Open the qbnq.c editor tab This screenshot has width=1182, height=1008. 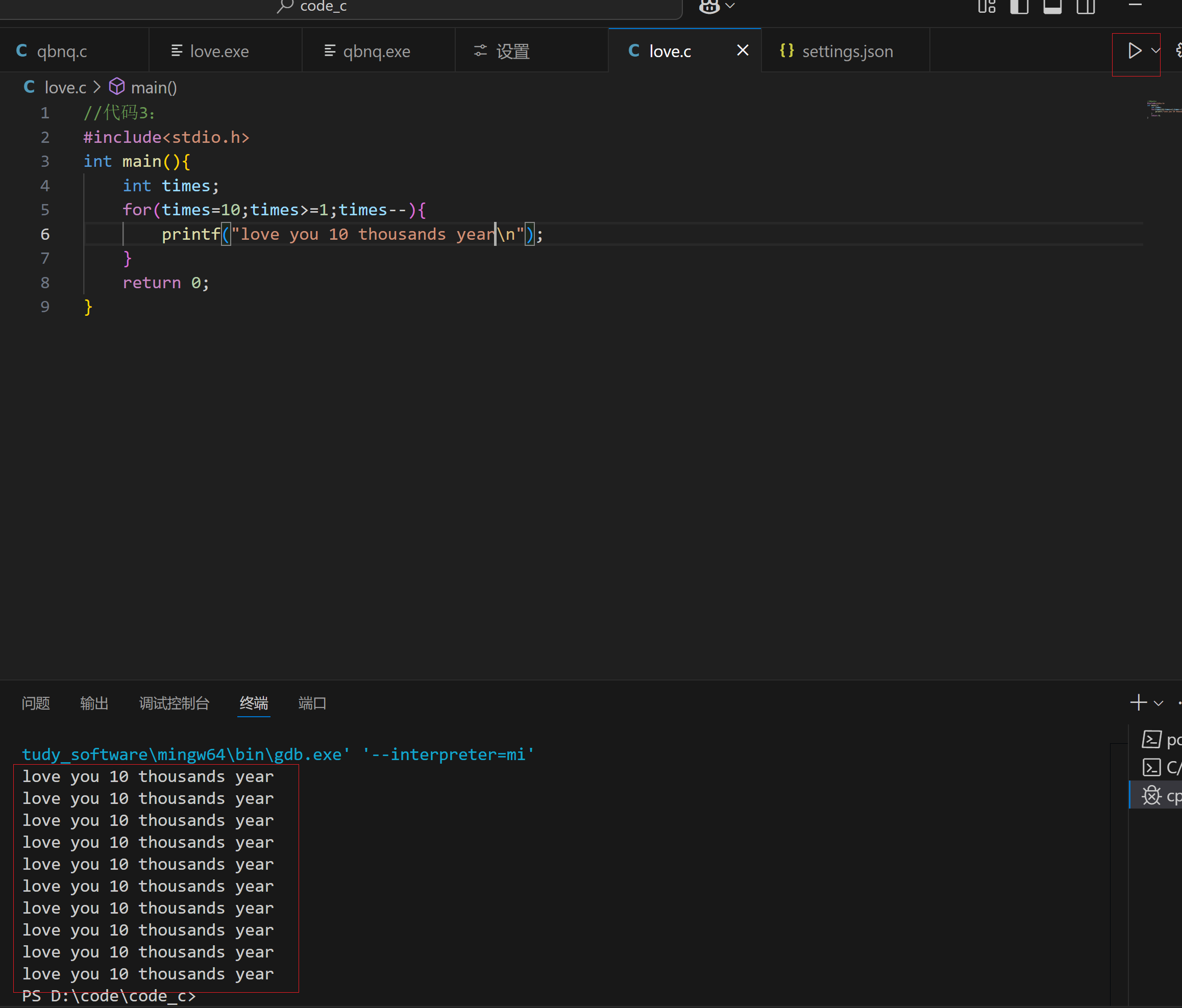(x=62, y=52)
